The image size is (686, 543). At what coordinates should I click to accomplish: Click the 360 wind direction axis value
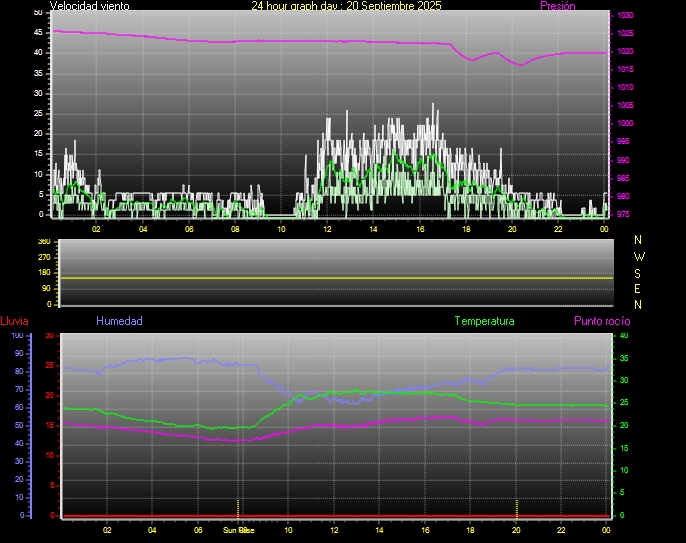[43, 242]
